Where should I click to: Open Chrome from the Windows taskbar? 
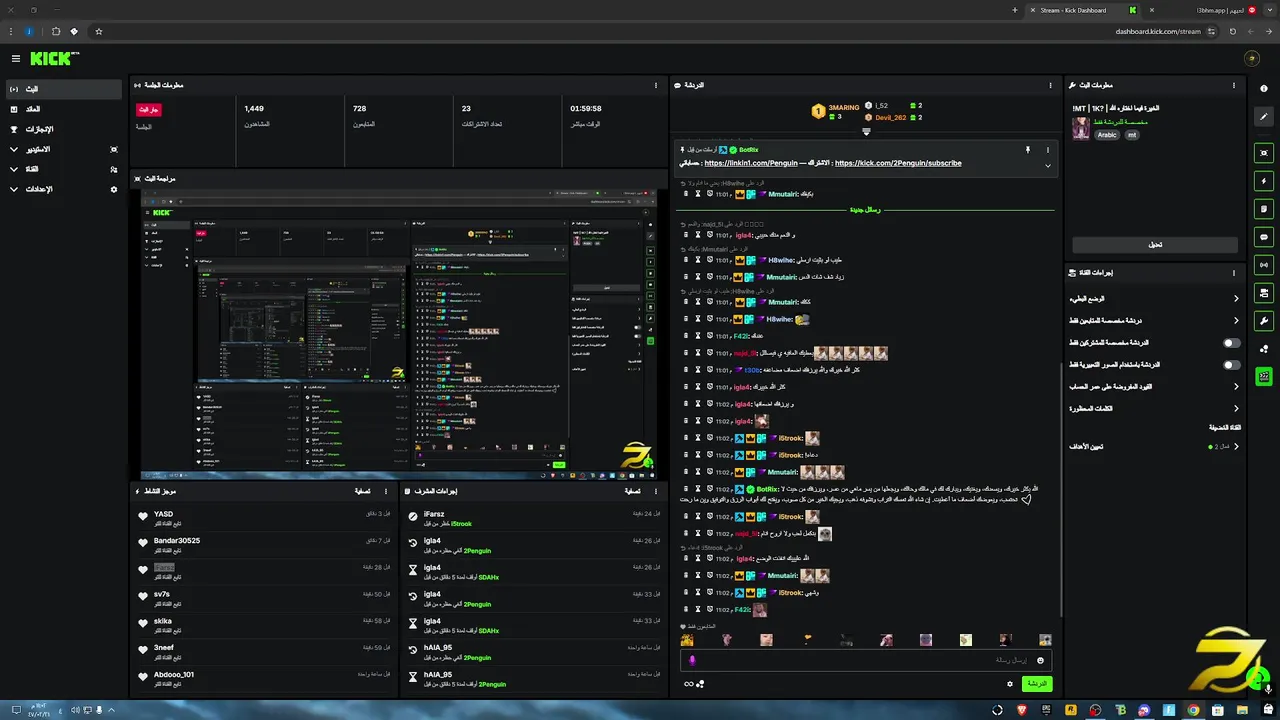click(1193, 710)
